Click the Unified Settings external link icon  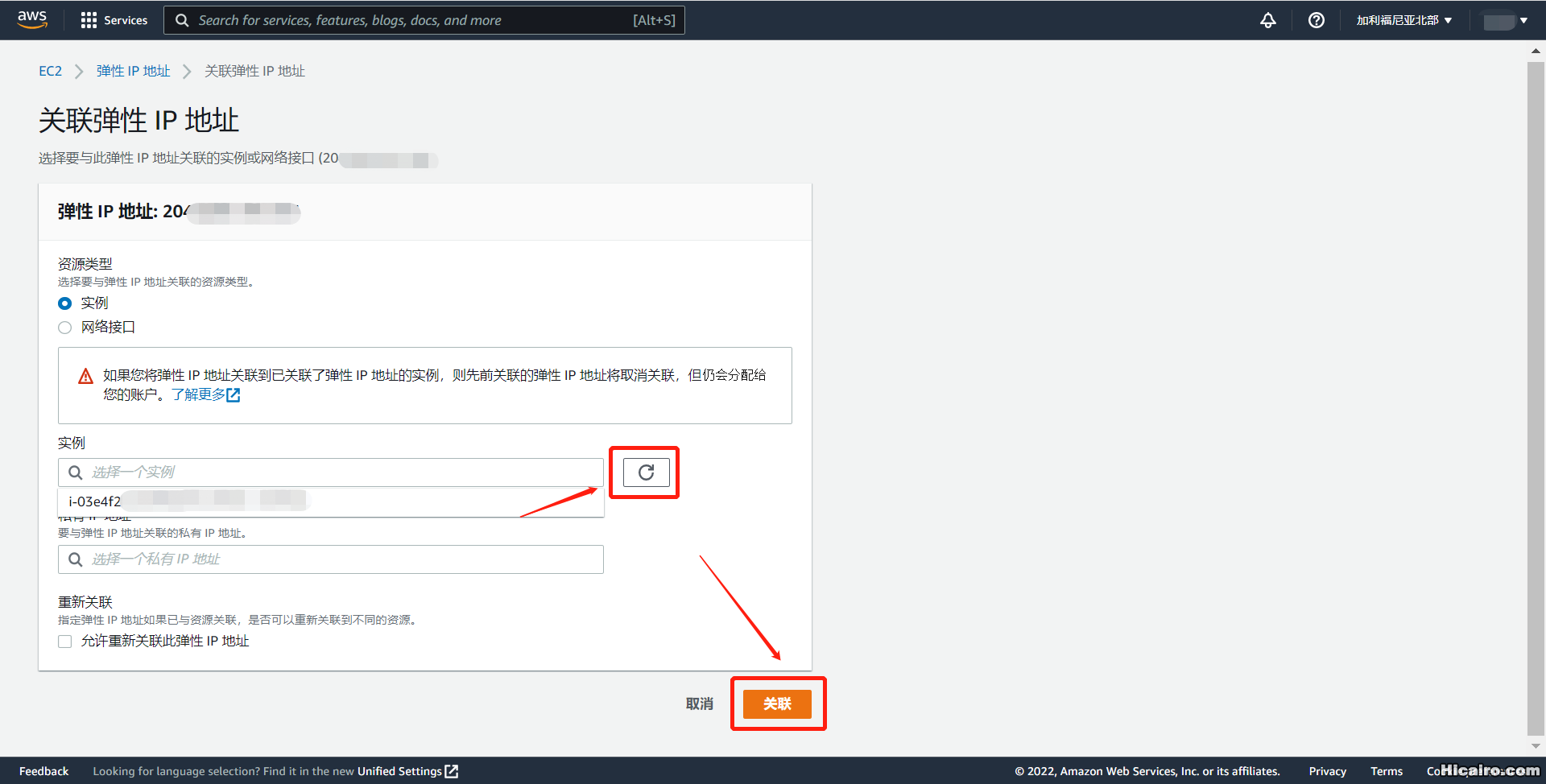(x=451, y=771)
